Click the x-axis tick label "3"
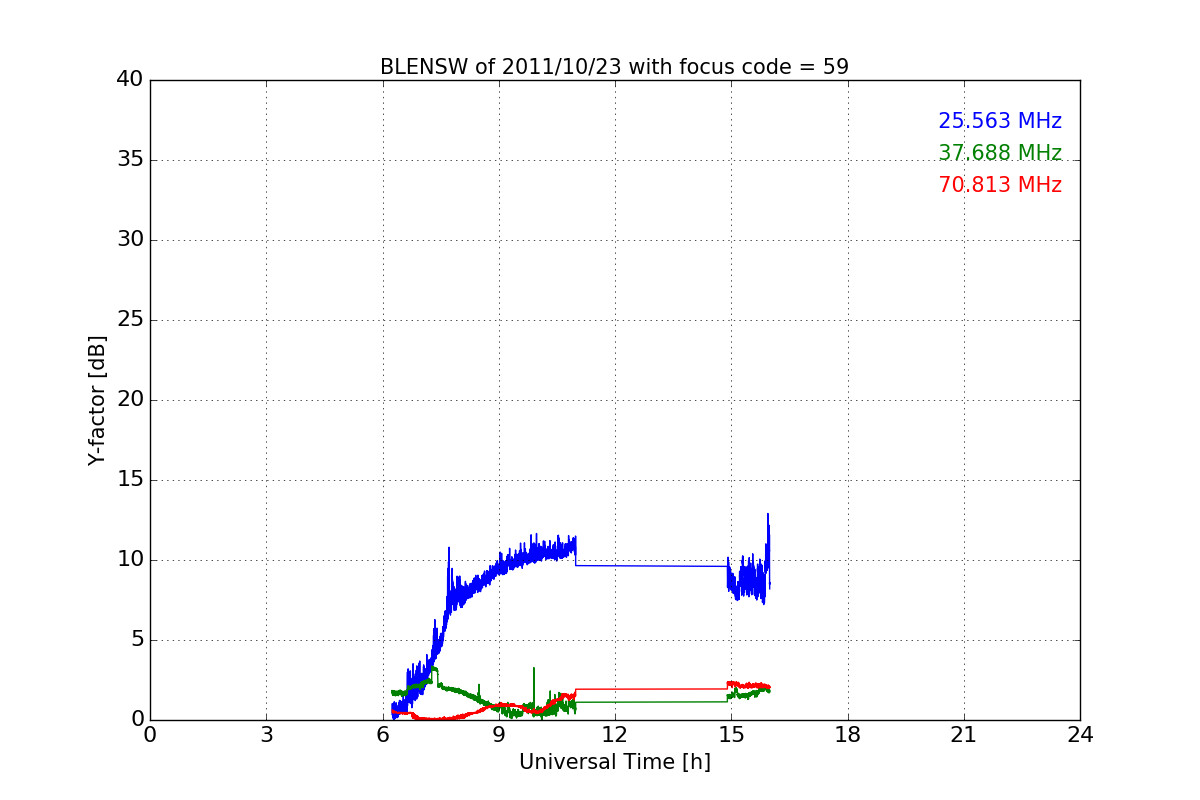The height and width of the screenshot is (800, 1200). point(266,735)
